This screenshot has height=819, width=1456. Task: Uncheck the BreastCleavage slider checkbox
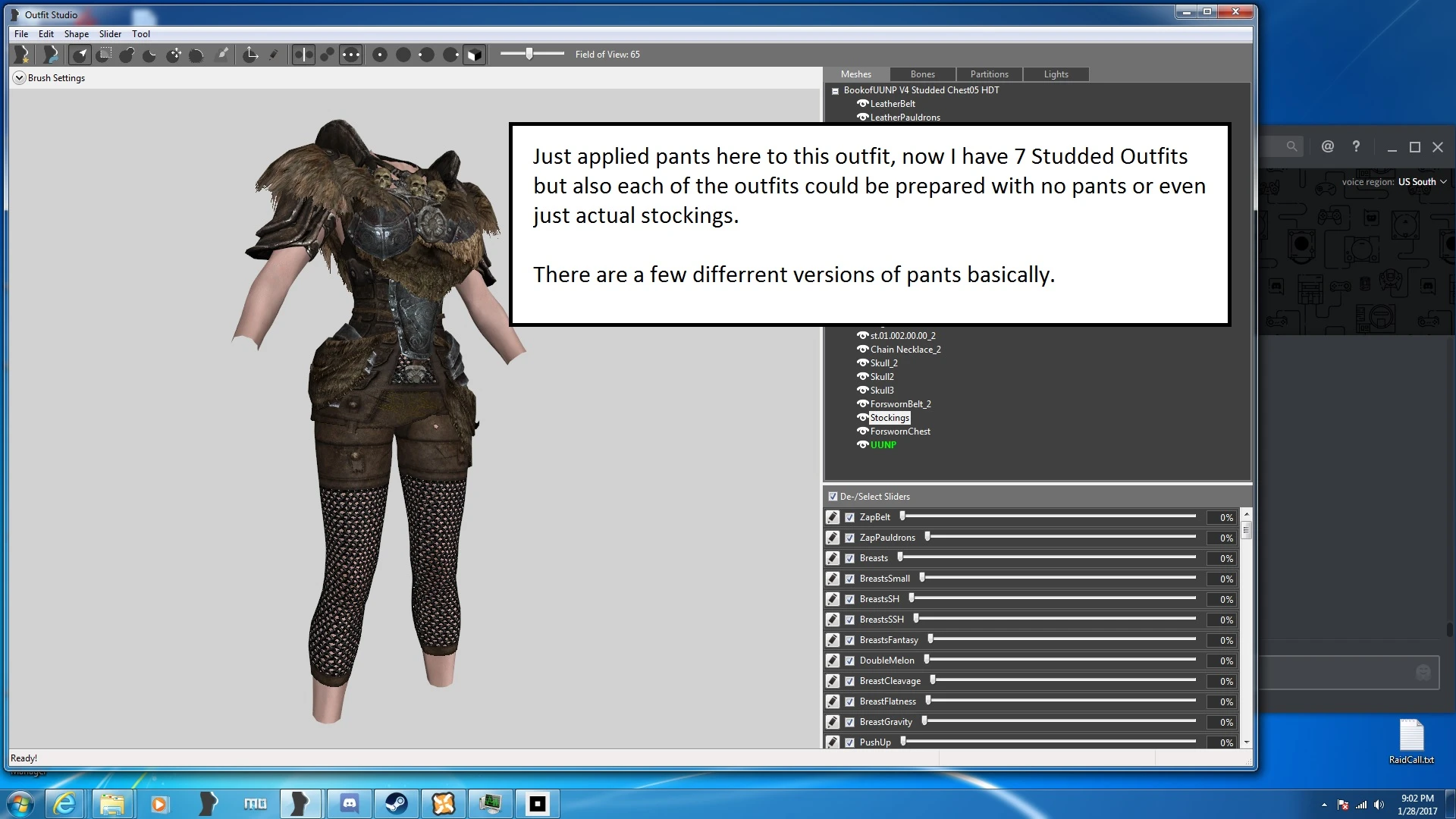(x=850, y=681)
